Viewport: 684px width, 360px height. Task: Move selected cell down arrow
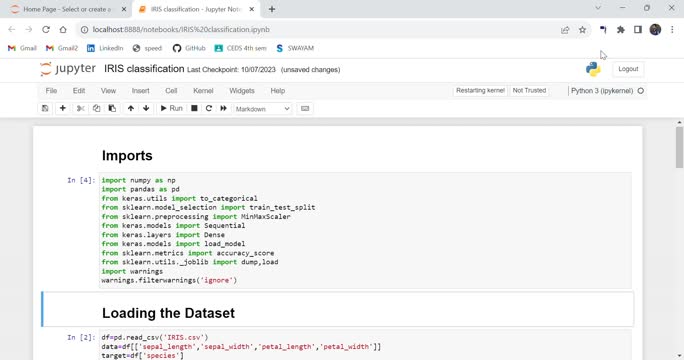[x=146, y=108]
